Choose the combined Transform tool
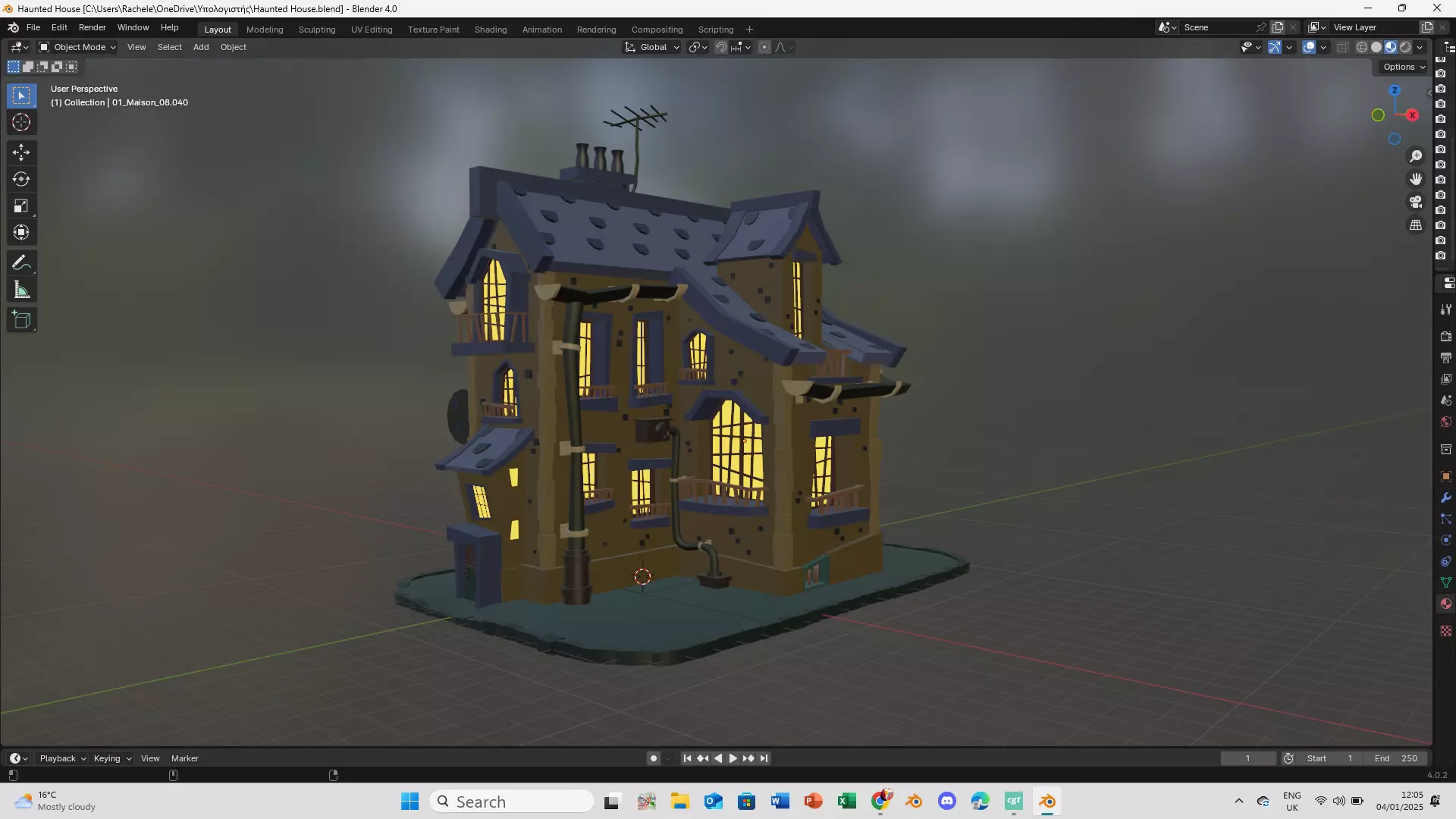 coord(21,232)
